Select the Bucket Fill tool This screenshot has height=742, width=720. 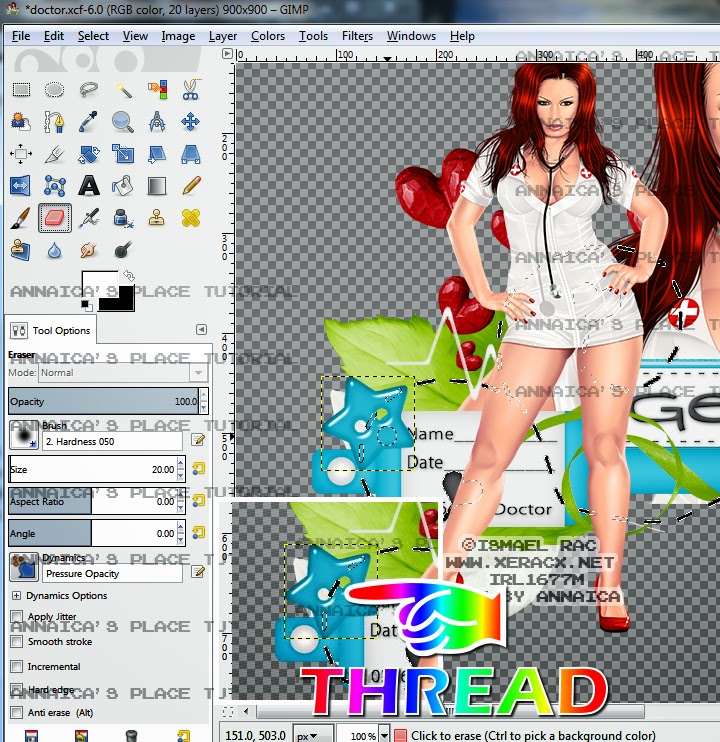tap(123, 186)
